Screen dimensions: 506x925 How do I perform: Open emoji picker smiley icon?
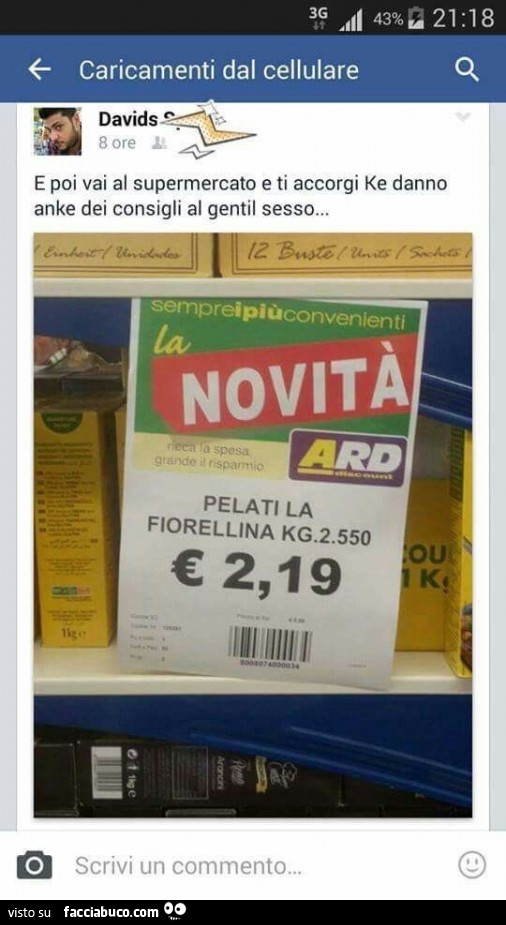(x=472, y=865)
